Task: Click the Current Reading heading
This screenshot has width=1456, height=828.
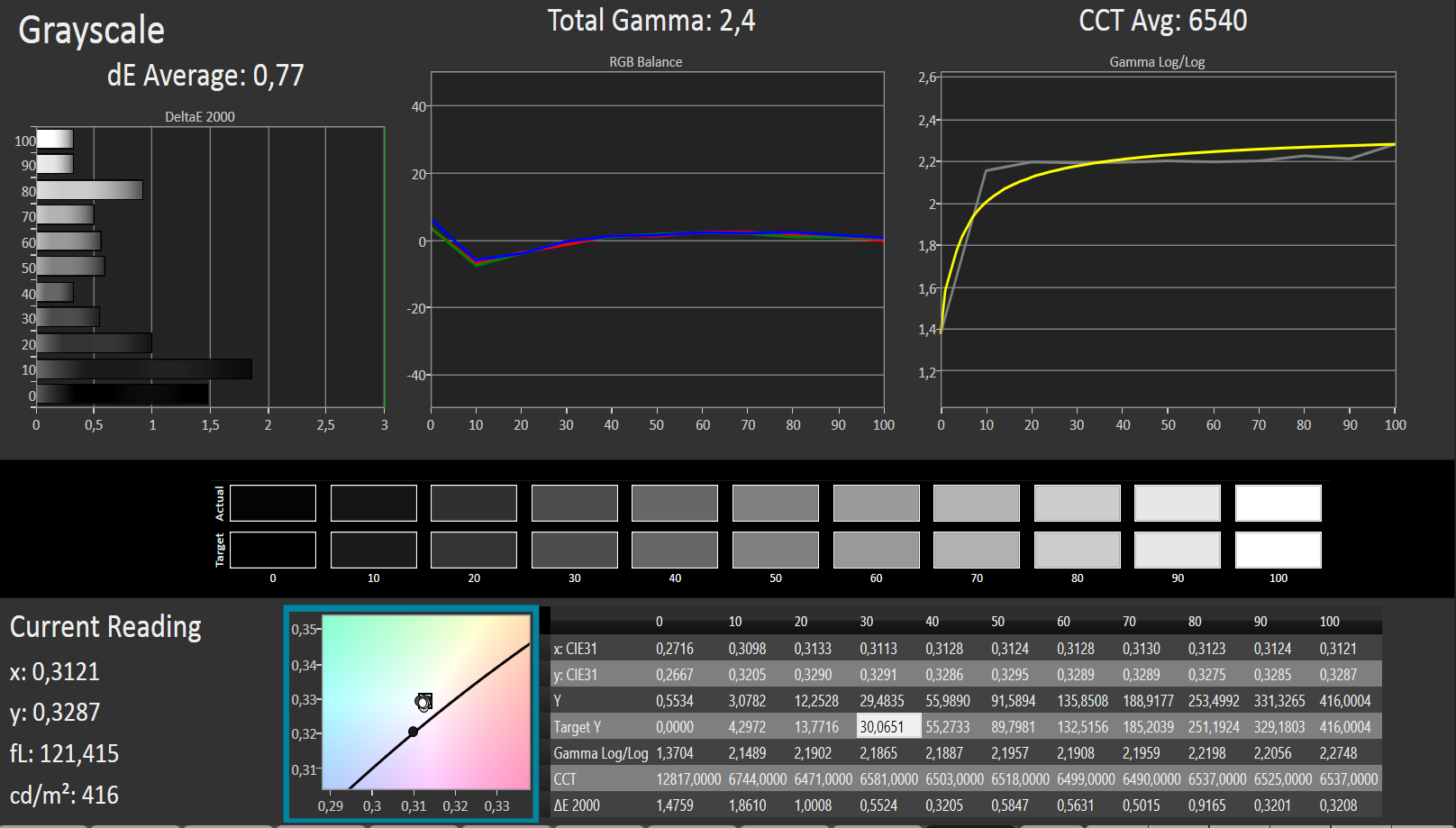Action: (x=105, y=627)
